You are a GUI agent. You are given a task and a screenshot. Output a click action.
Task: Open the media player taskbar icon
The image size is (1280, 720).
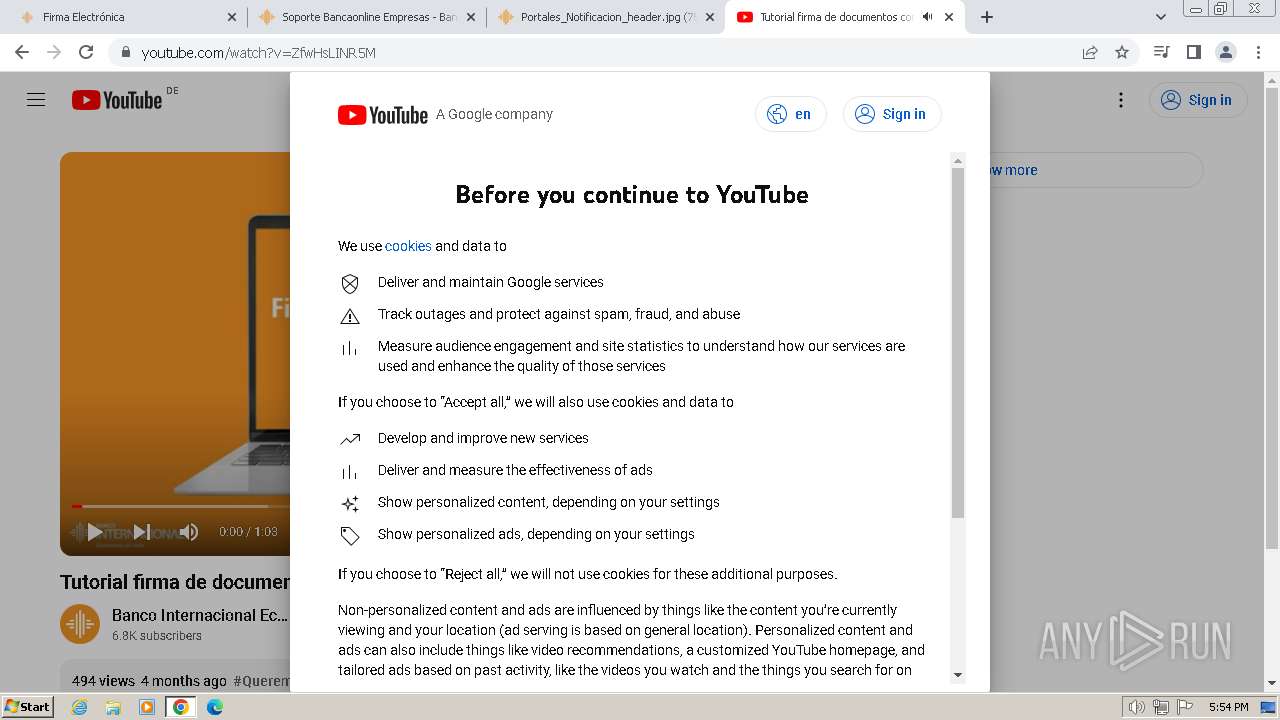[x=147, y=707]
